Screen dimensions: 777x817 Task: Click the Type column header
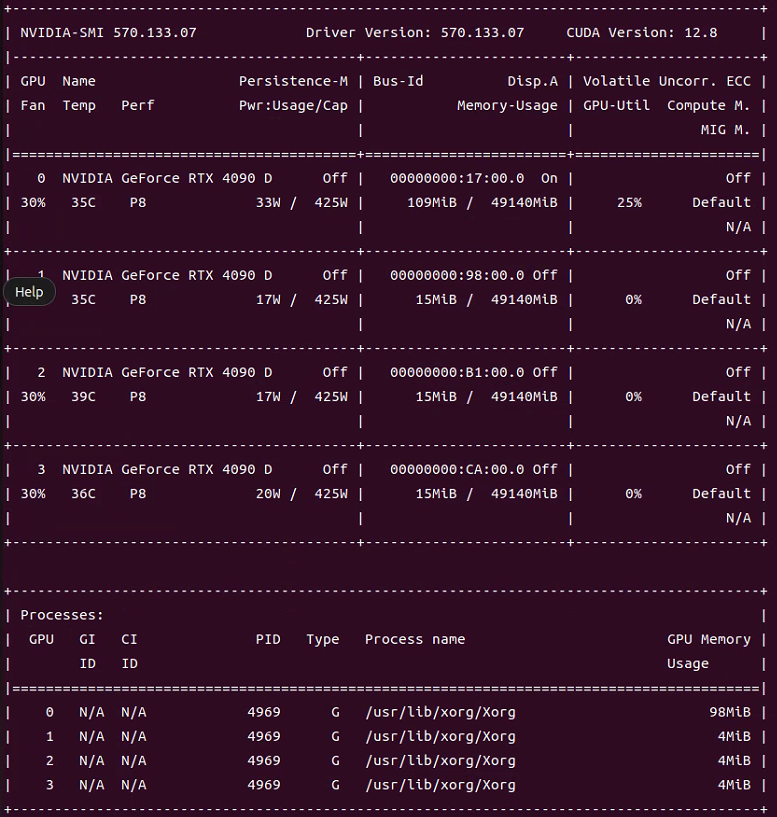(x=323, y=639)
